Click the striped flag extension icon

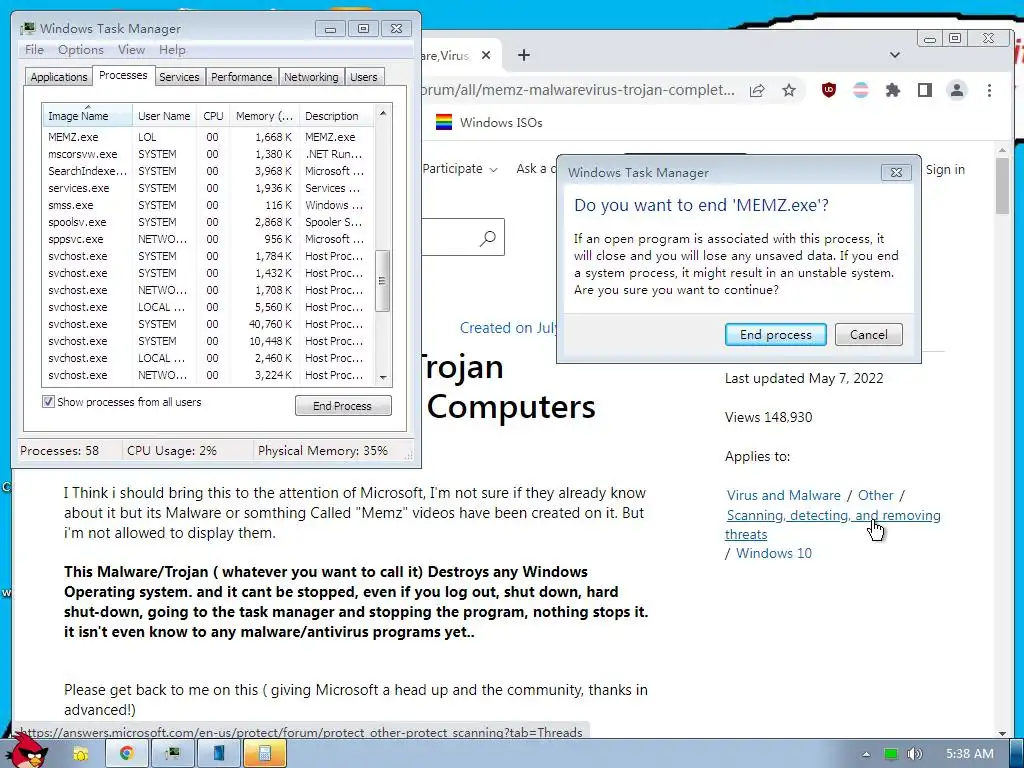coord(861,90)
